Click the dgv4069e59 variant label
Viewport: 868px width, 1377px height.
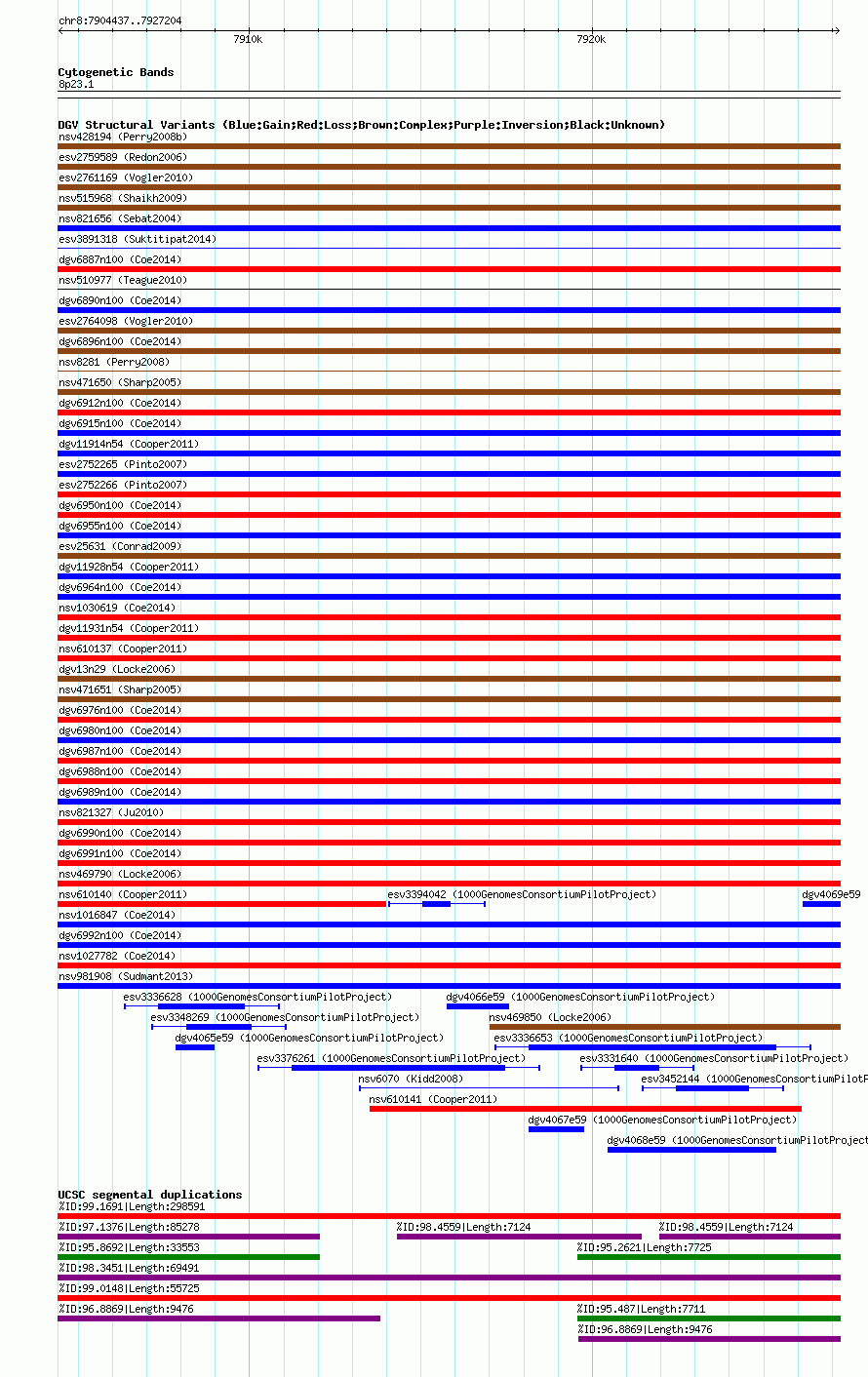tap(831, 894)
